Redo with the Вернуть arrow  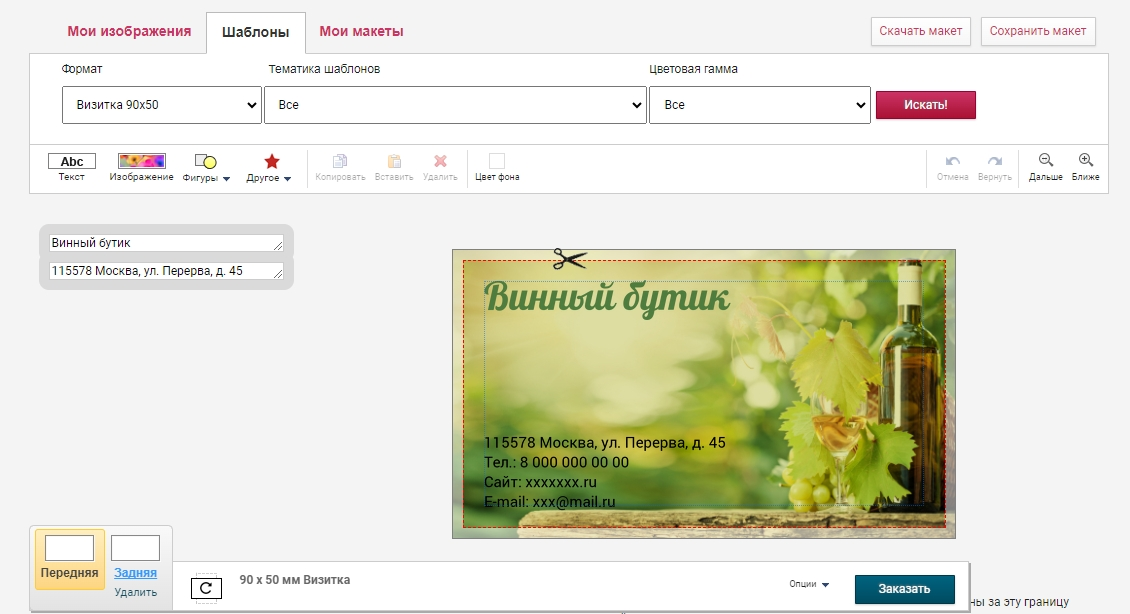pyautogui.click(x=994, y=162)
